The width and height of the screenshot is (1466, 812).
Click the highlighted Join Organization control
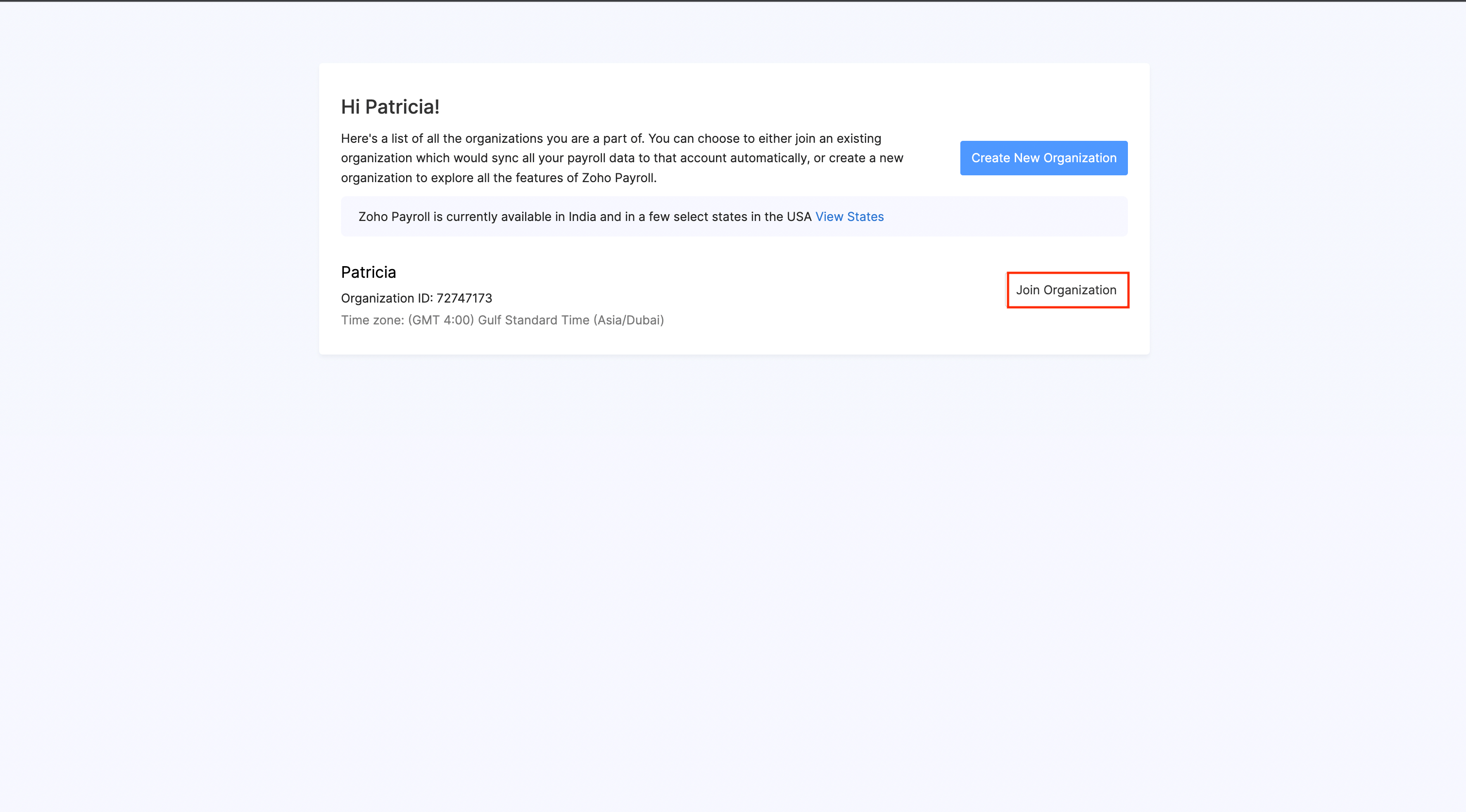point(1067,289)
